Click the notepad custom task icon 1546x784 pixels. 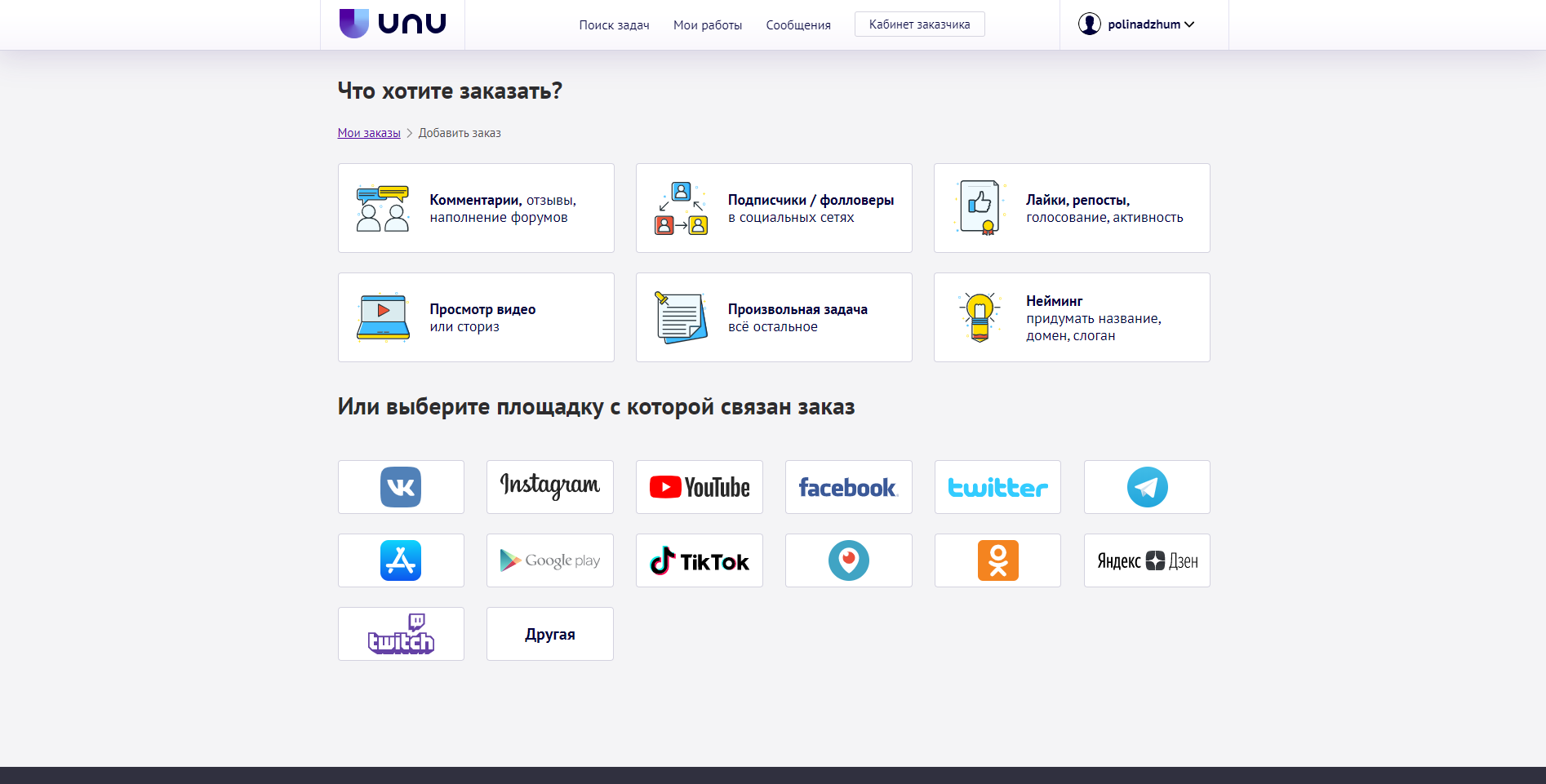681,317
